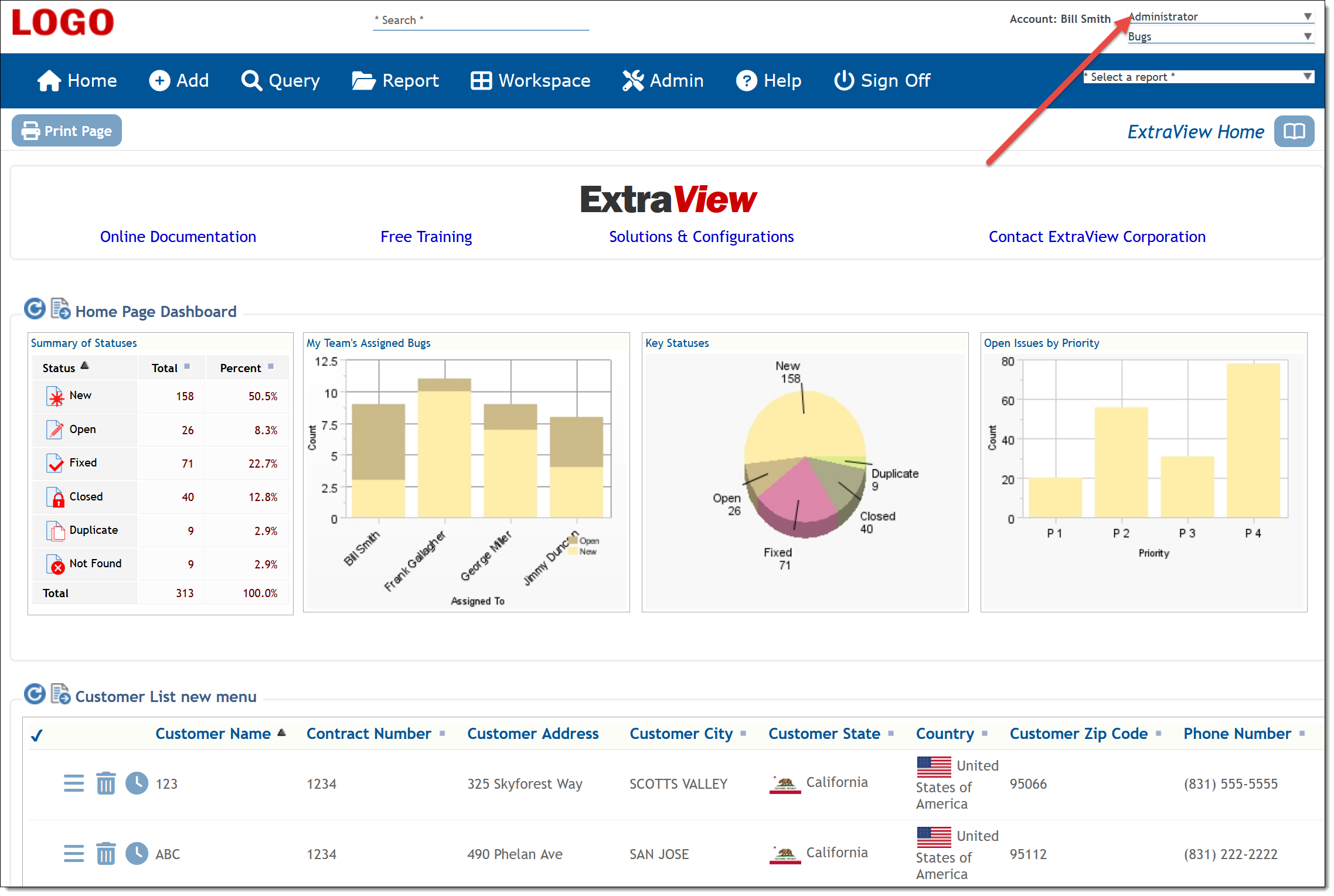Click the Fixed status checkmark icon
1334x896 pixels.
tap(55, 464)
